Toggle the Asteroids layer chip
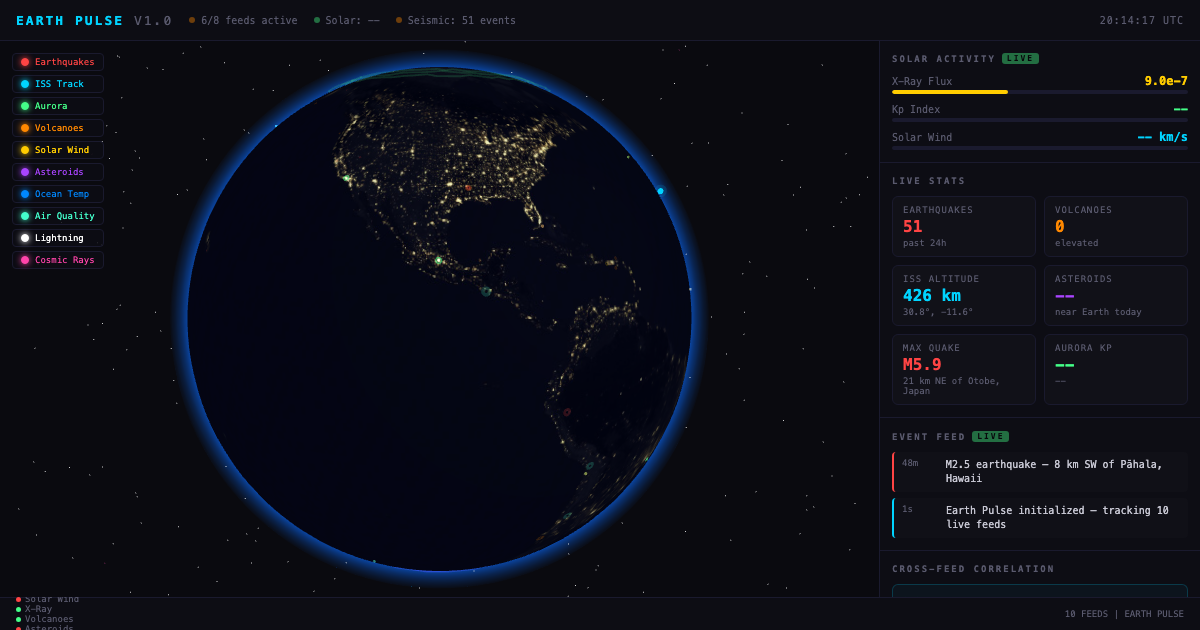 pos(58,172)
